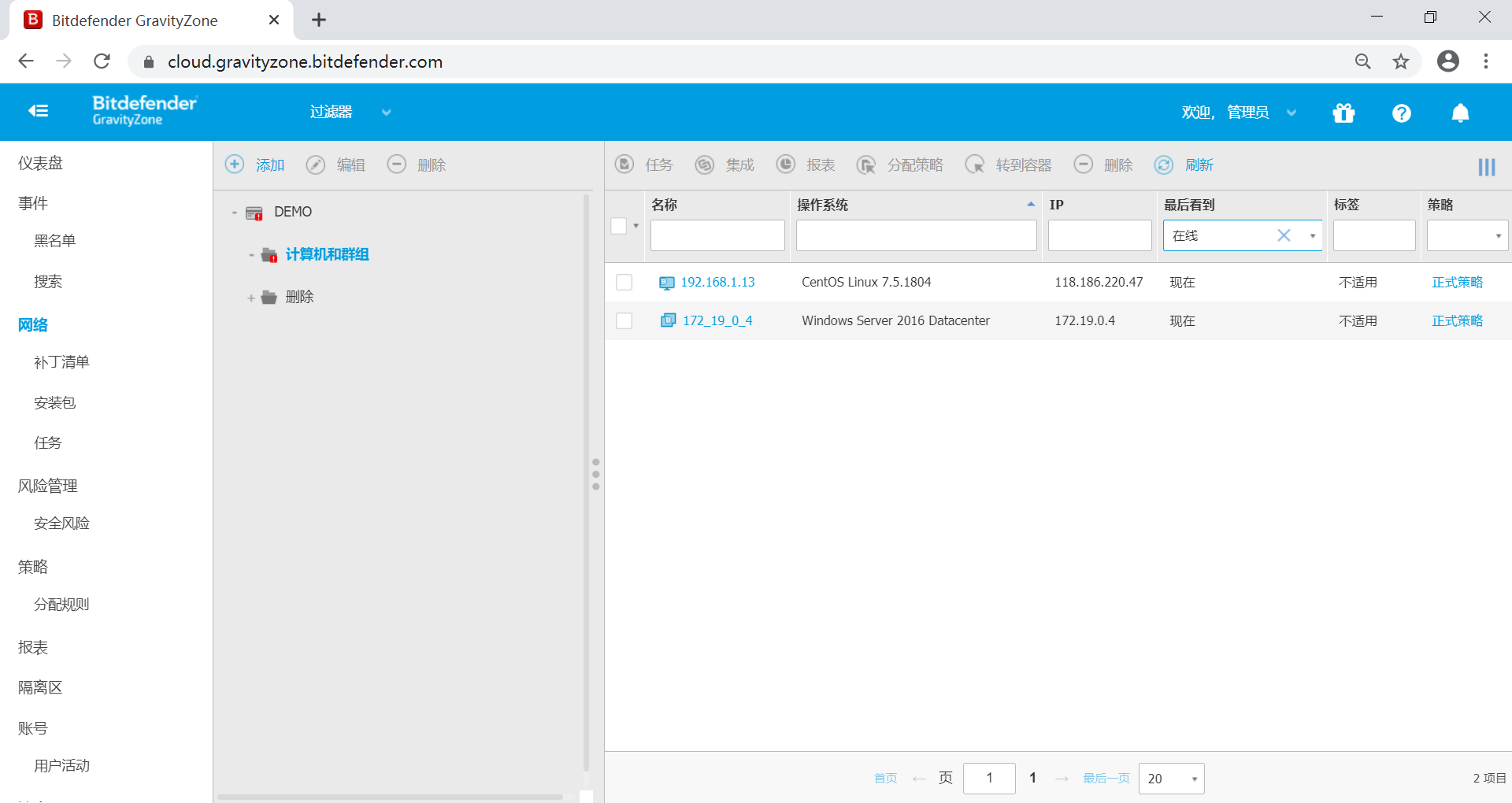Screen dimensions: 1512x803
Task: Open notifications bell icon
Action: click(1460, 113)
